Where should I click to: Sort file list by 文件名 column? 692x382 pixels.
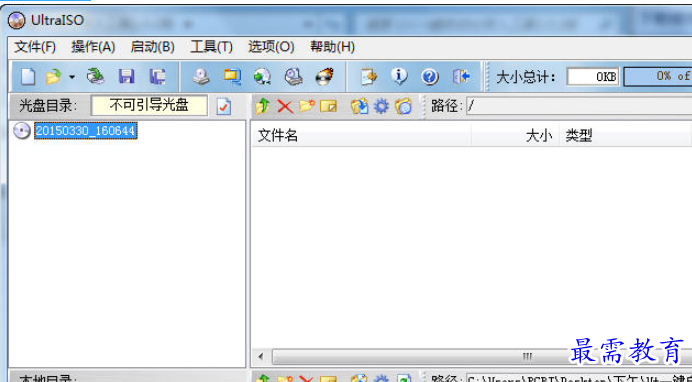[361, 136]
